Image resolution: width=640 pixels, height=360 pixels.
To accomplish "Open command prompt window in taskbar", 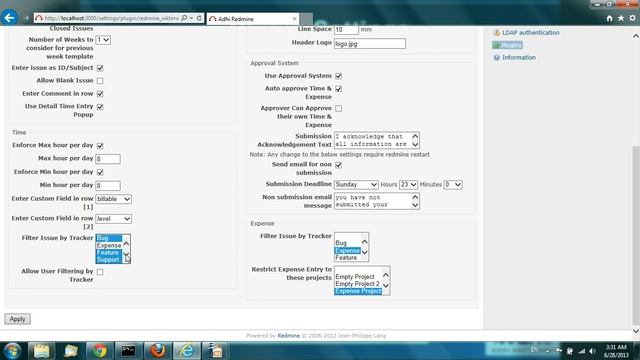I will click(x=128, y=351).
